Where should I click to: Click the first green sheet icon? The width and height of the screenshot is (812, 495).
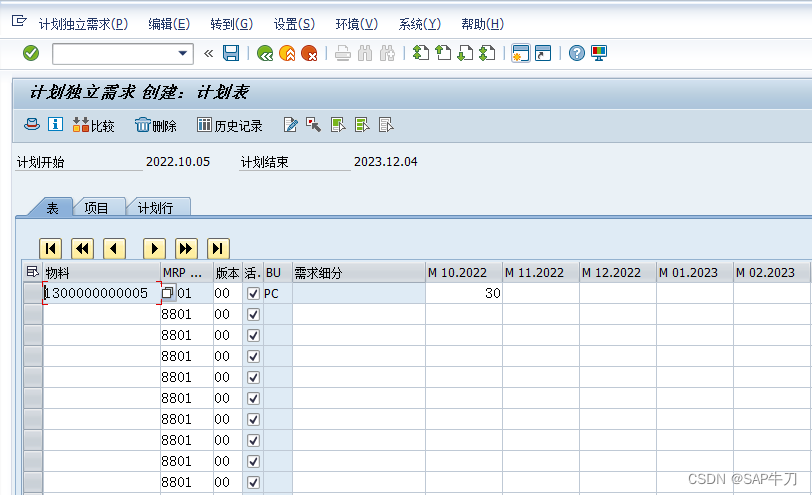[338, 125]
